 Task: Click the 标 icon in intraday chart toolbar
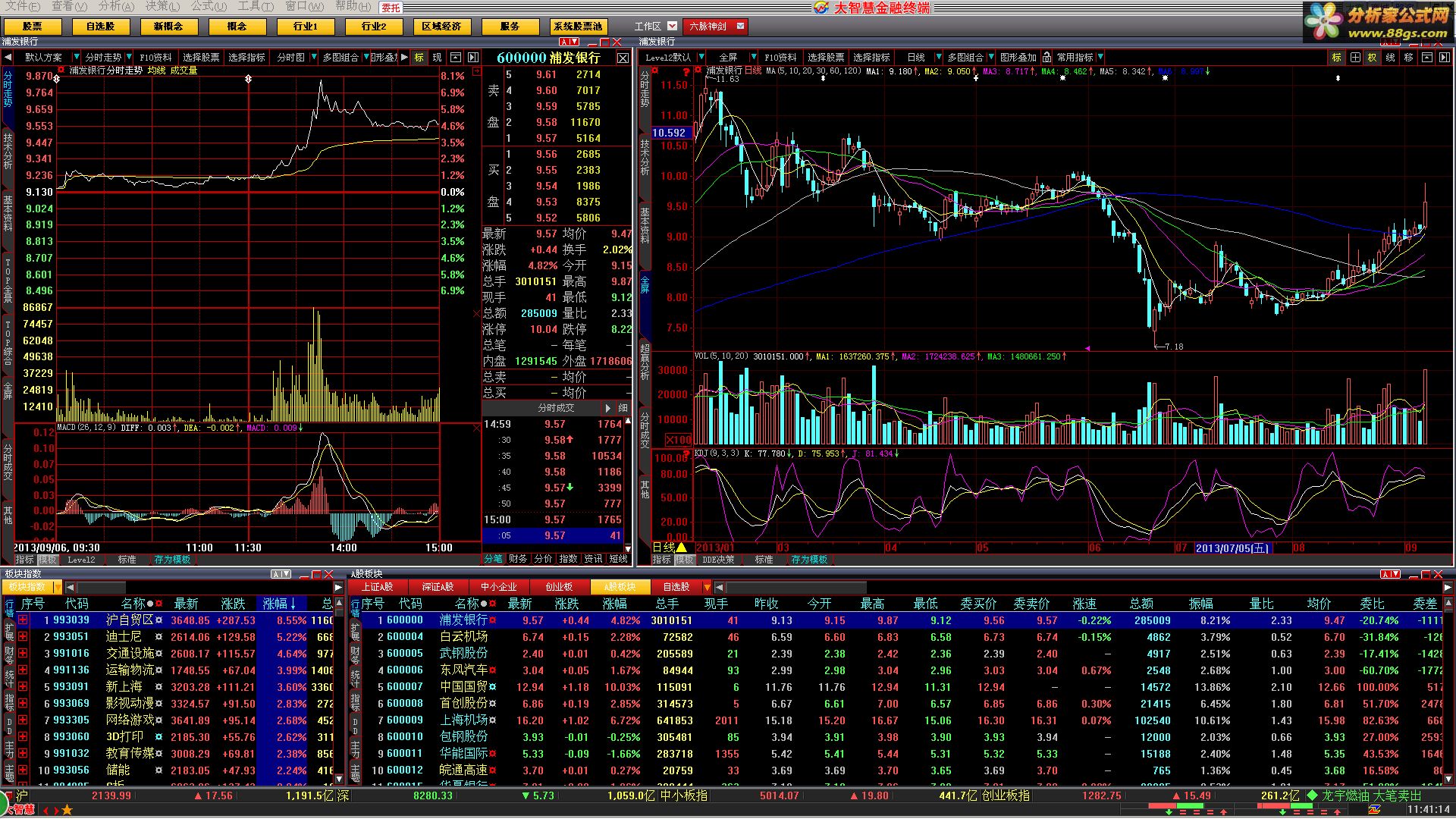click(419, 58)
